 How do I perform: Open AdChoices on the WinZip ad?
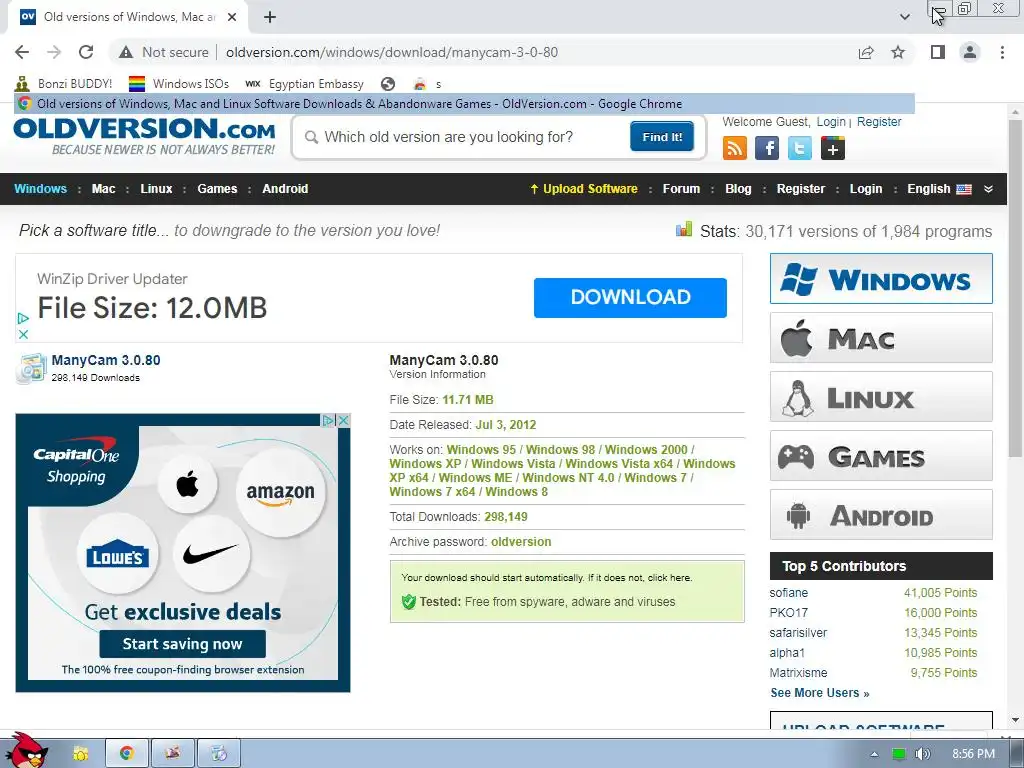(23, 318)
